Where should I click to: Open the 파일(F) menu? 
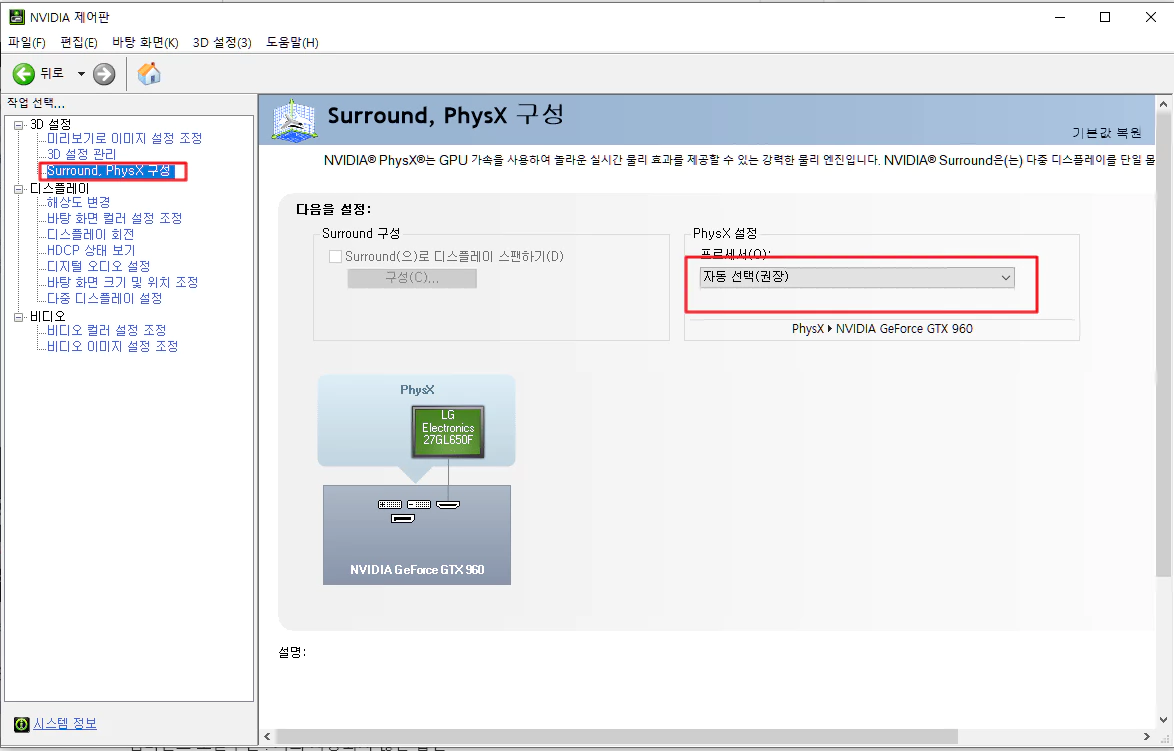(x=27, y=43)
